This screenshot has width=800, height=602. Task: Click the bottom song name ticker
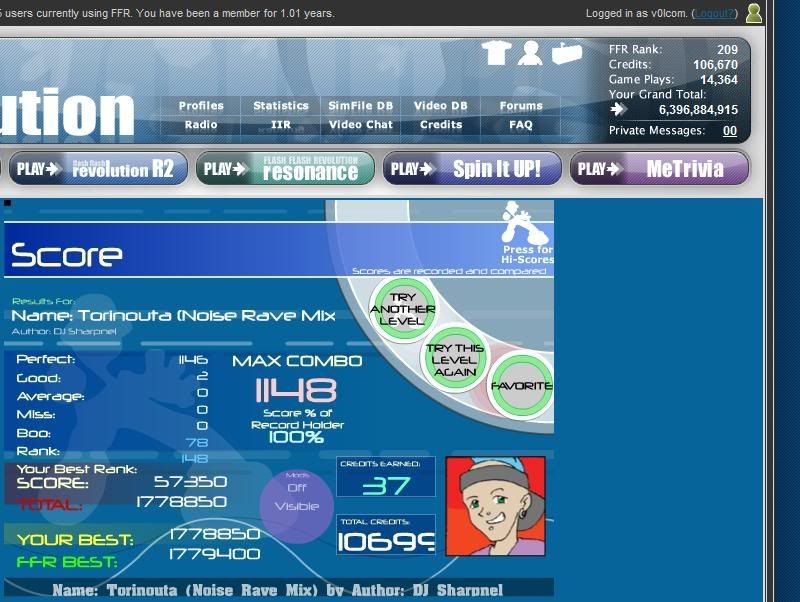pyautogui.click(x=278, y=590)
